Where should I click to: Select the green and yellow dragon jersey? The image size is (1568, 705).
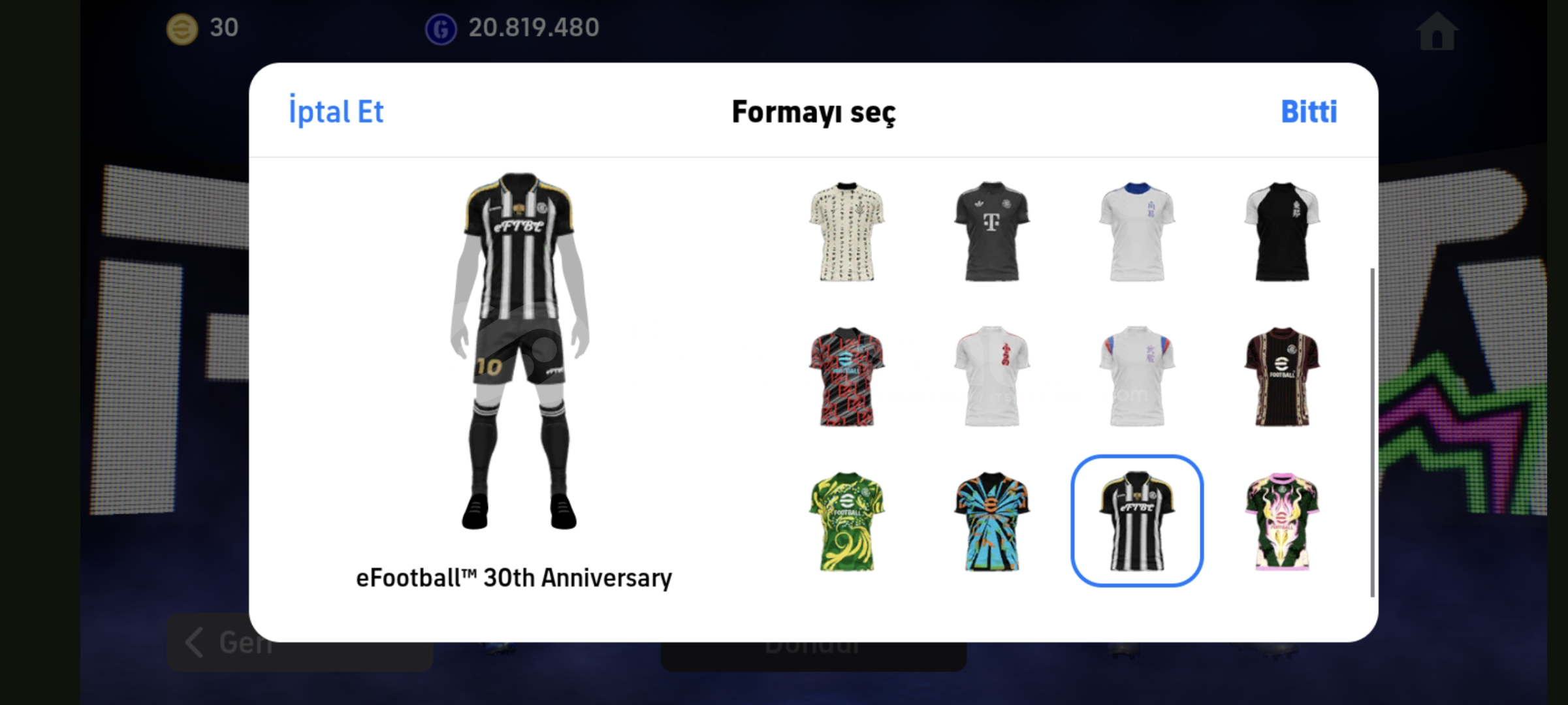(x=846, y=522)
